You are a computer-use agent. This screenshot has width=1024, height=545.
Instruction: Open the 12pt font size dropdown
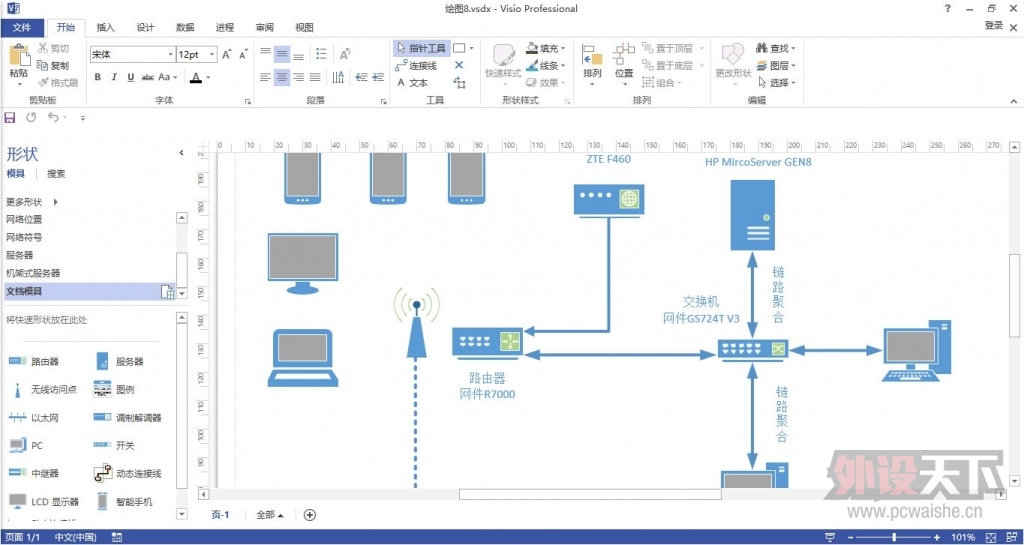click(x=212, y=55)
